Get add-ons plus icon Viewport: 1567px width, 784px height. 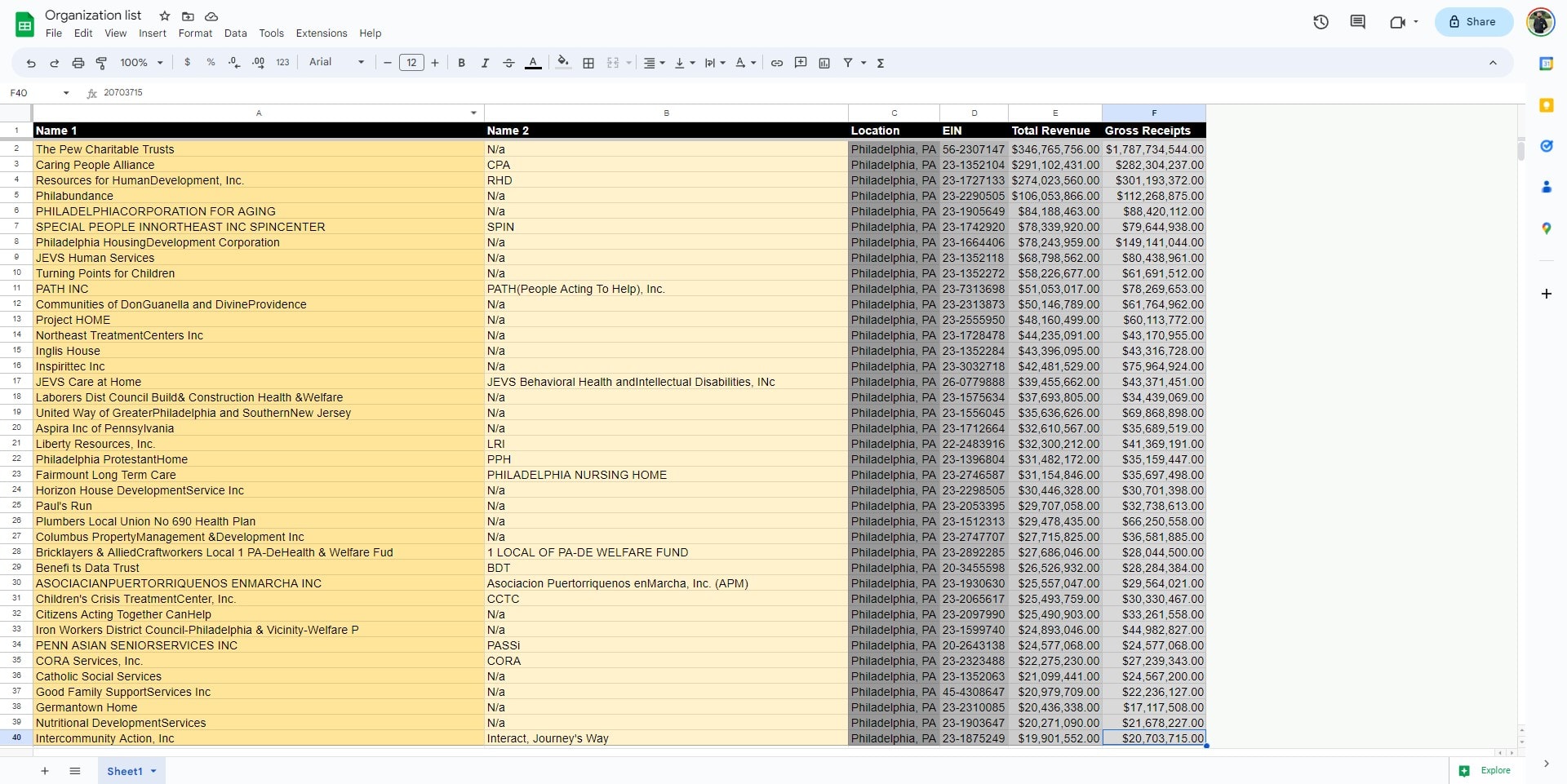point(1546,294)
